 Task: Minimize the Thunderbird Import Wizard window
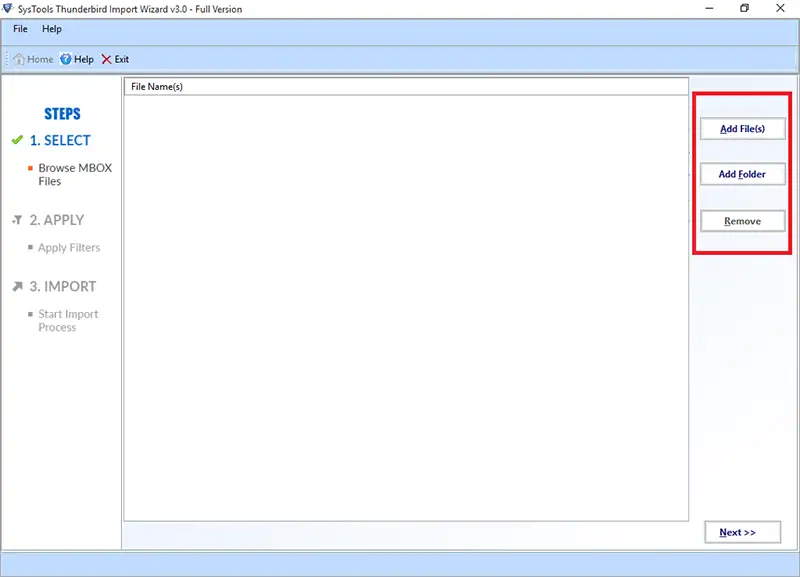[x=710, y=8]
